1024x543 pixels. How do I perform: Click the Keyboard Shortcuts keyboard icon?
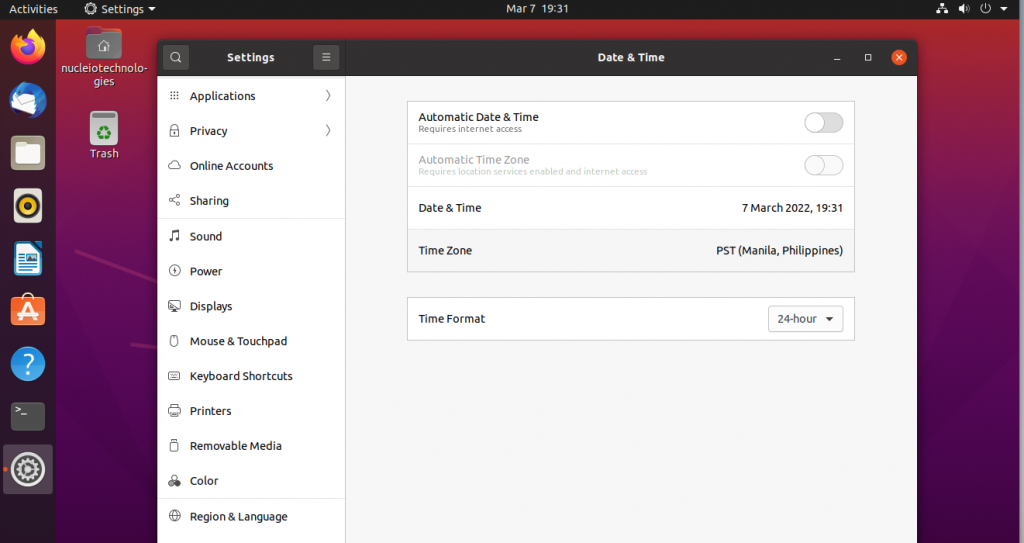click(174, 376)
